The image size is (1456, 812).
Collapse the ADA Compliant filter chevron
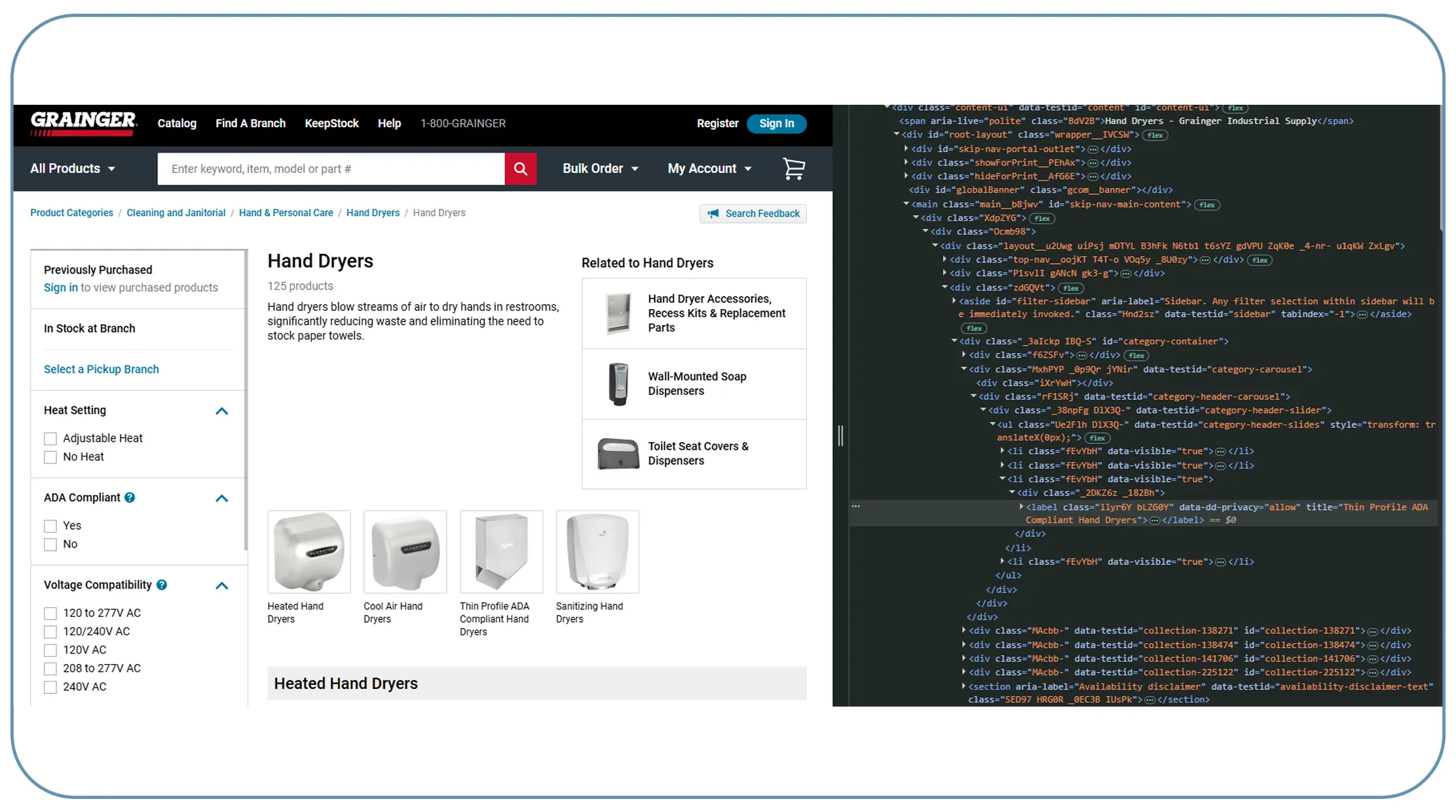222,498
